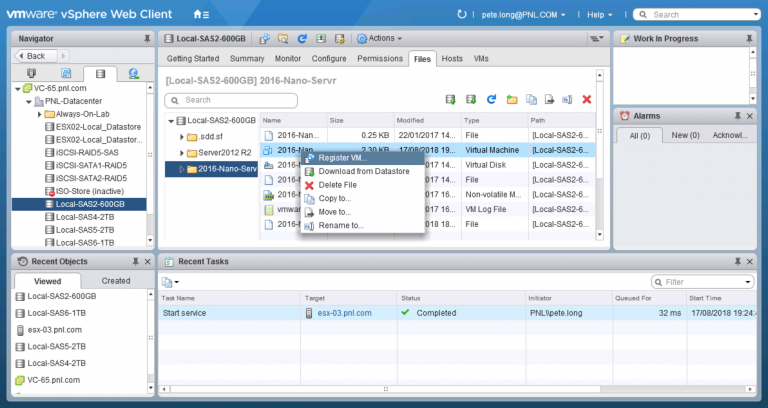
Task: Click the Upload file to datastore icon
Action: click(451, 100)
